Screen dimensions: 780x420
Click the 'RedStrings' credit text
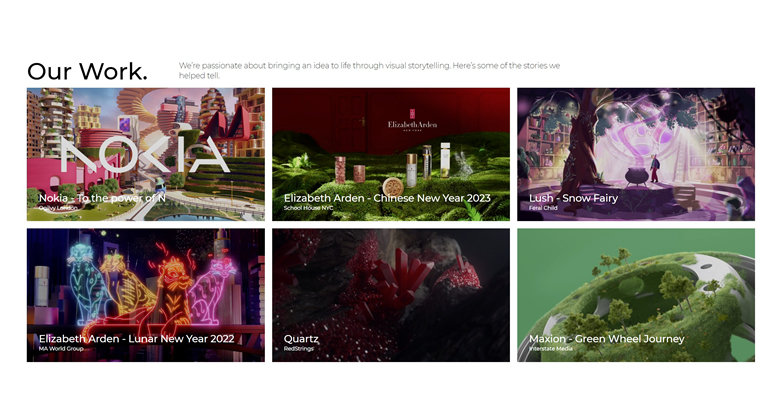click(x=298, y=349)
